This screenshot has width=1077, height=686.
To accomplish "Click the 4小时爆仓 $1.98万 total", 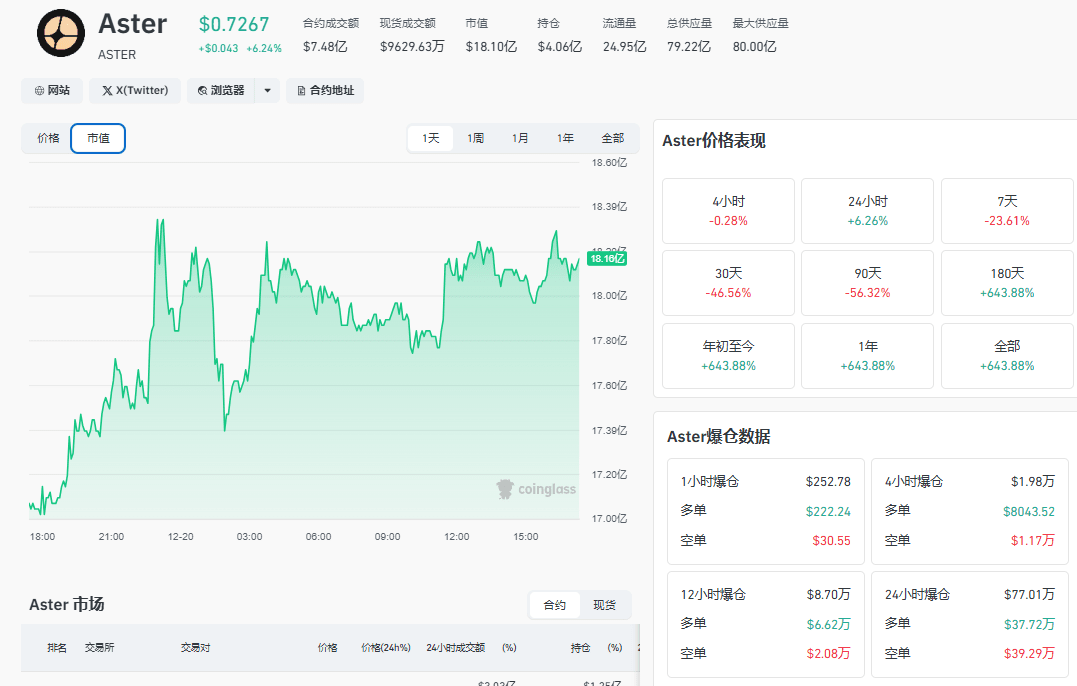I will point(1032,481).
